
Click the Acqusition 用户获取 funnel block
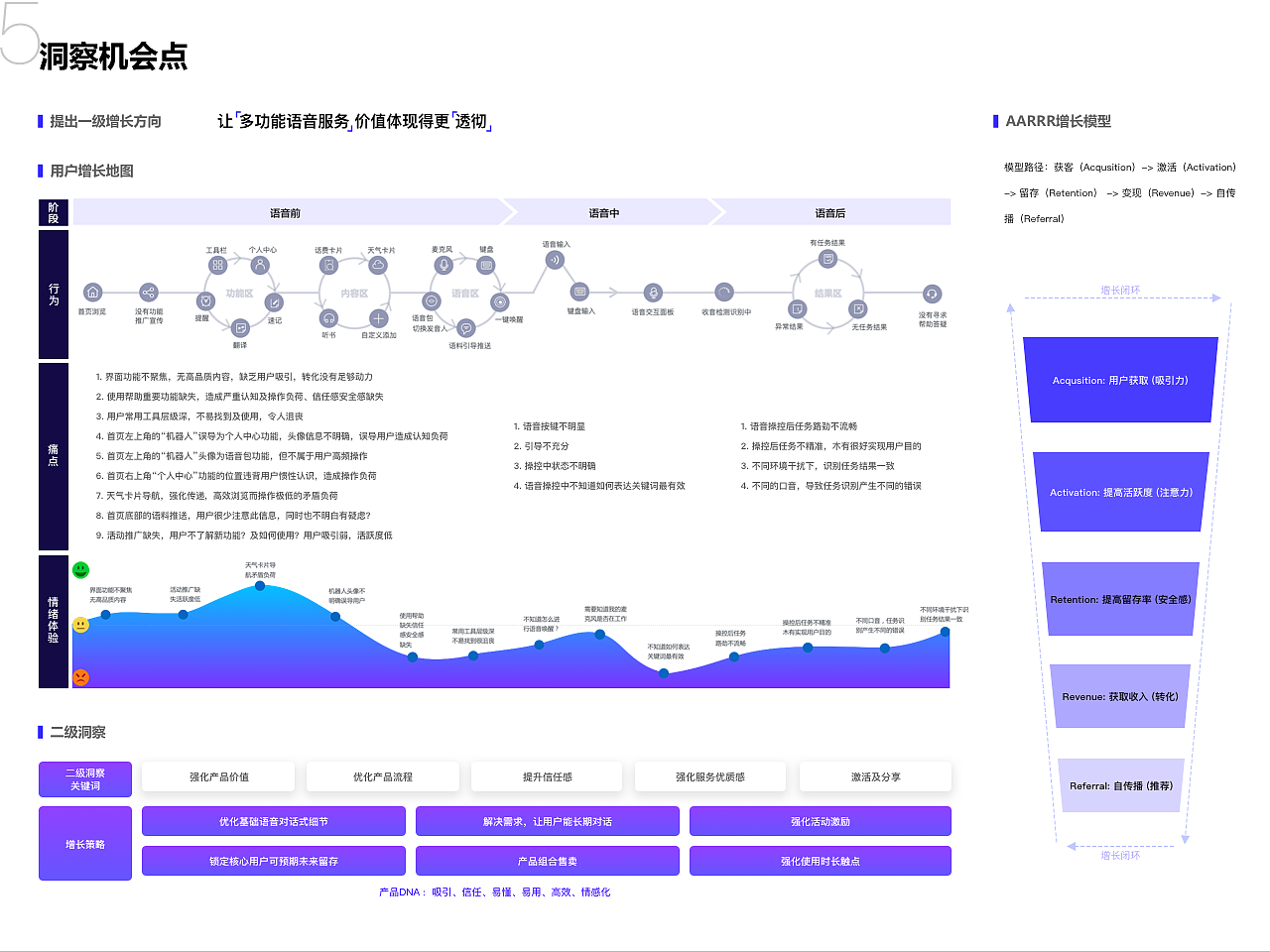tap(1120, 380)
